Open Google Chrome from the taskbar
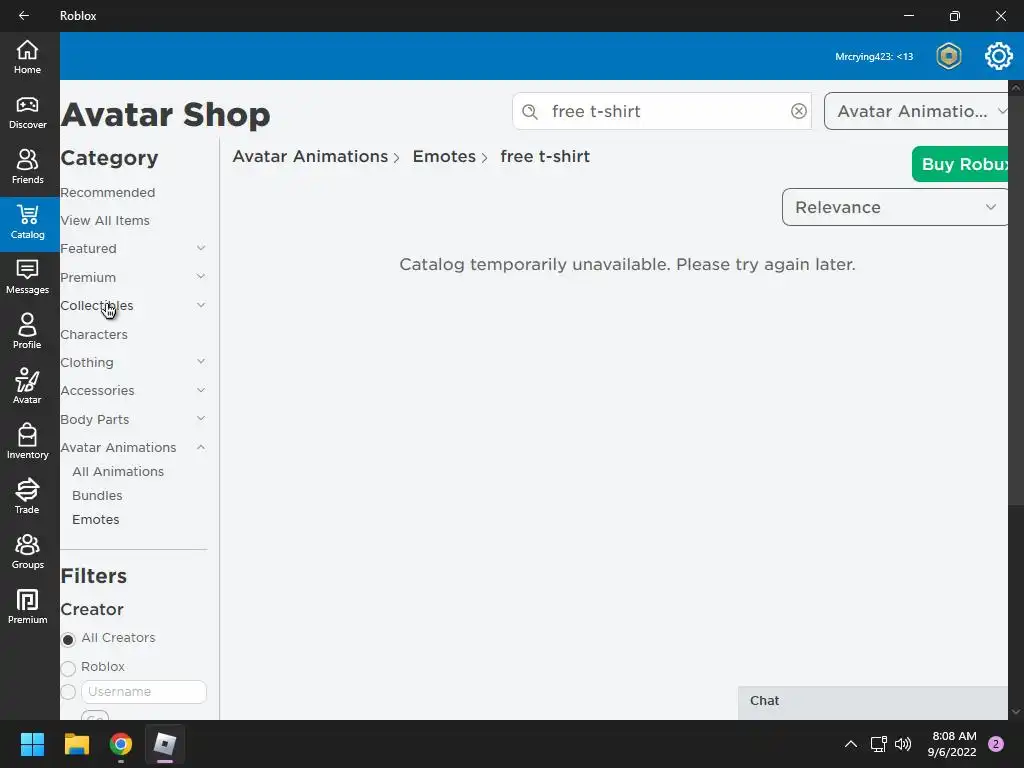The height and width of the screenshot is (768, 1024). (x=121, y=744)
